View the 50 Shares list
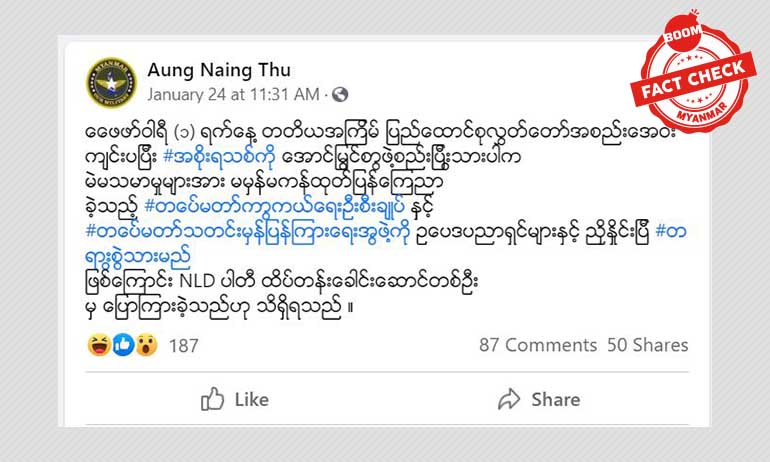This screenshot has width=770, height=462. tap(647, 345)
